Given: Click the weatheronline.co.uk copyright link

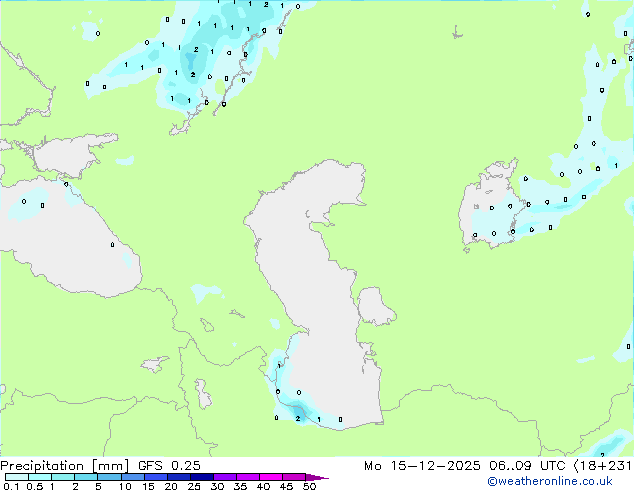Looking at the screenshot, I should point(550,481).
